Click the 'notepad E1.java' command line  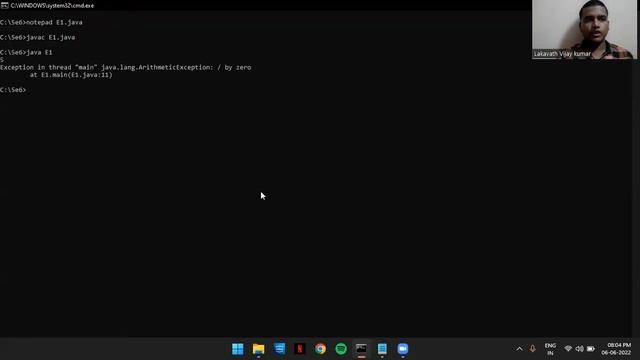click(41, 22)
